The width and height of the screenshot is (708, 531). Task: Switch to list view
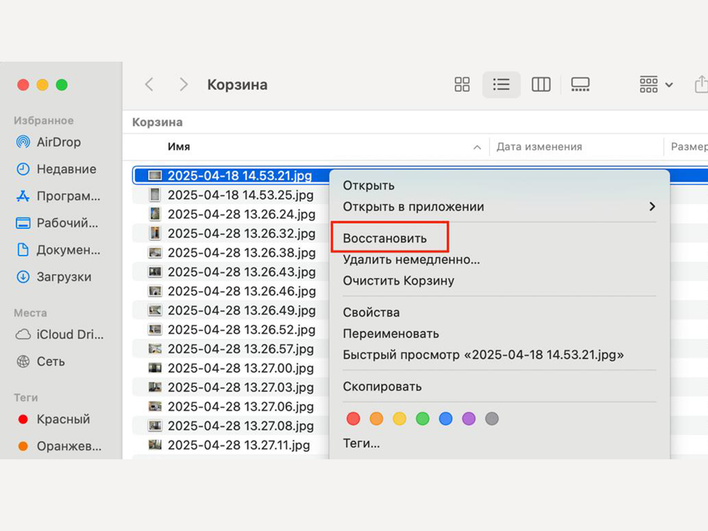click(x=501, y=84)
